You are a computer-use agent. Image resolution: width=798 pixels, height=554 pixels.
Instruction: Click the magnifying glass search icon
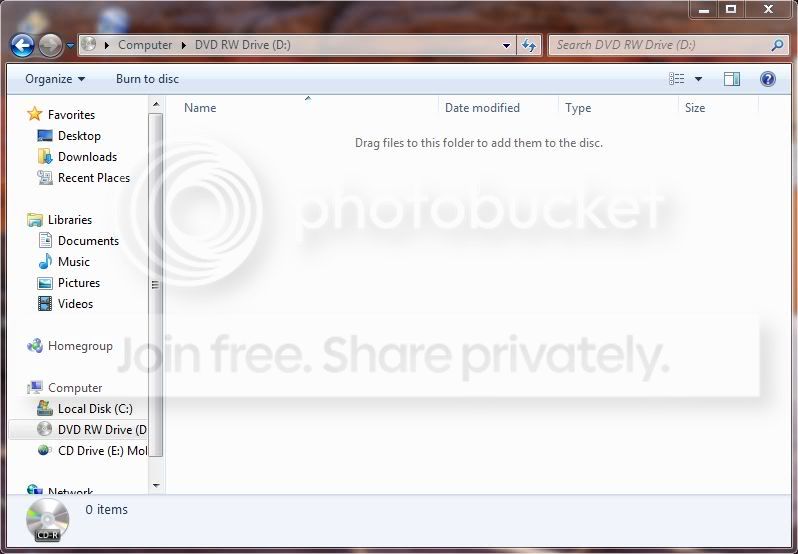777,45
